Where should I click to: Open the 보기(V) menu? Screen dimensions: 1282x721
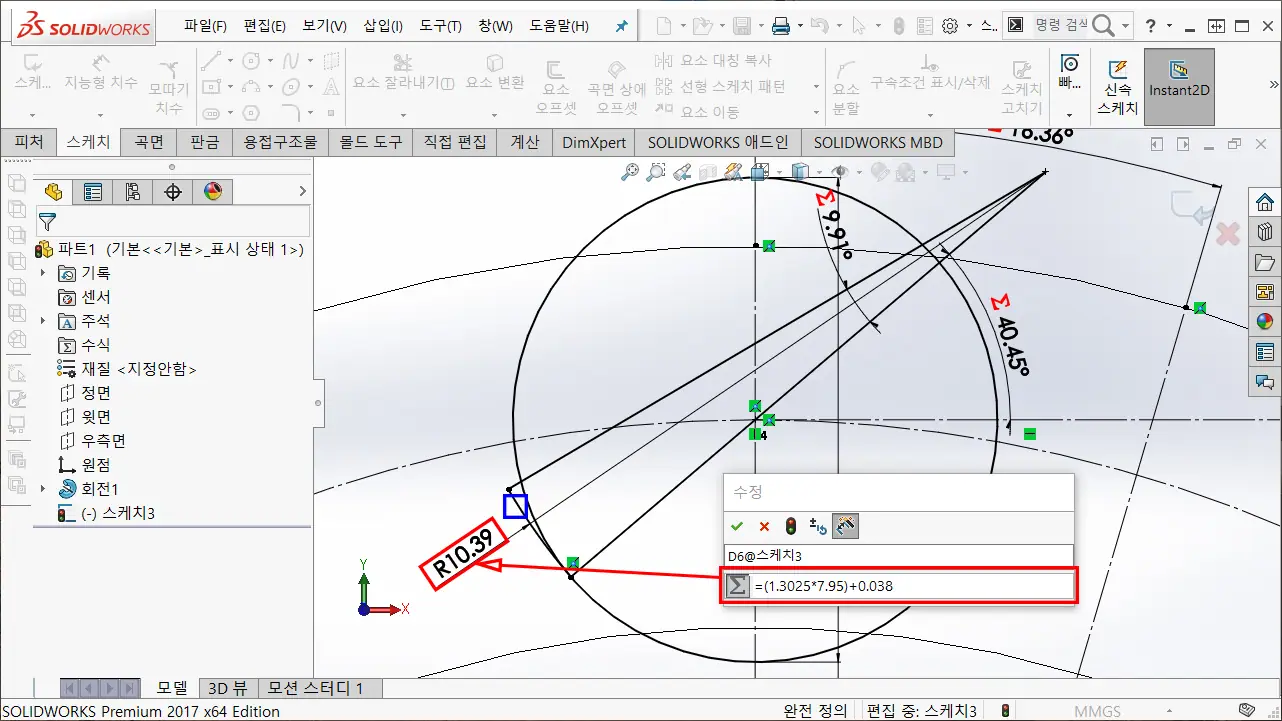pyautogui.click(x=324, y=26)
